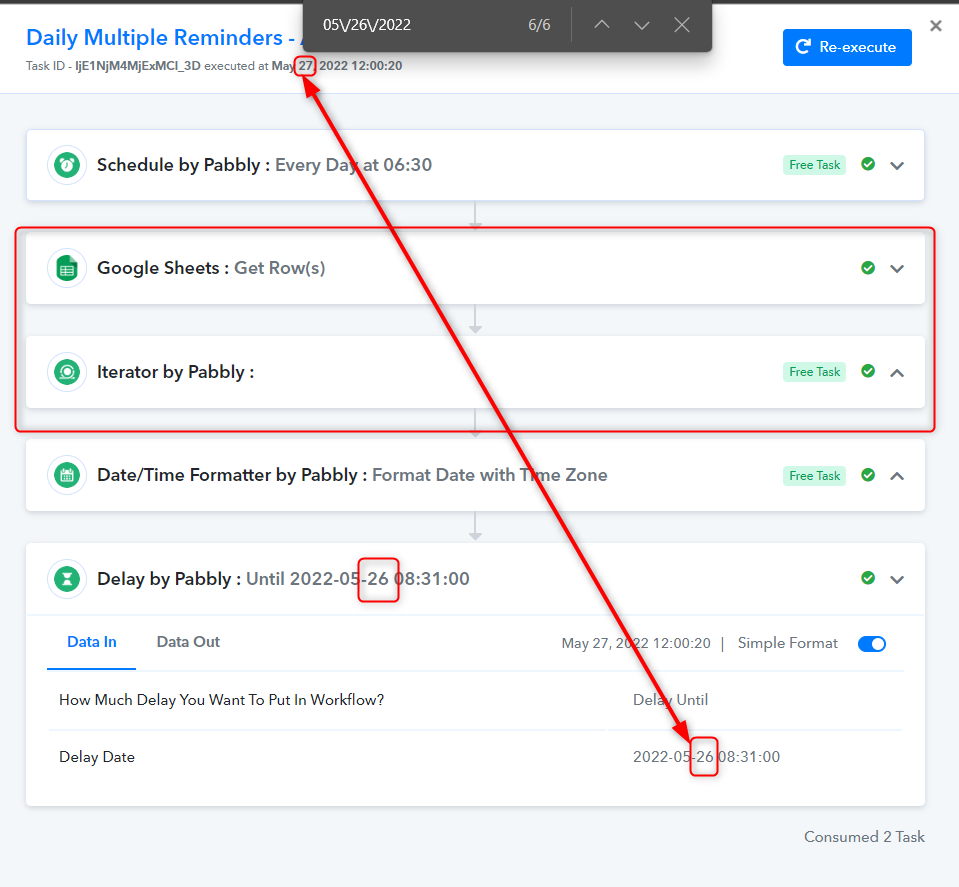Expand the Google Sheets Get Row(s) step
This screenshot has width=959, height=887.
897,269
